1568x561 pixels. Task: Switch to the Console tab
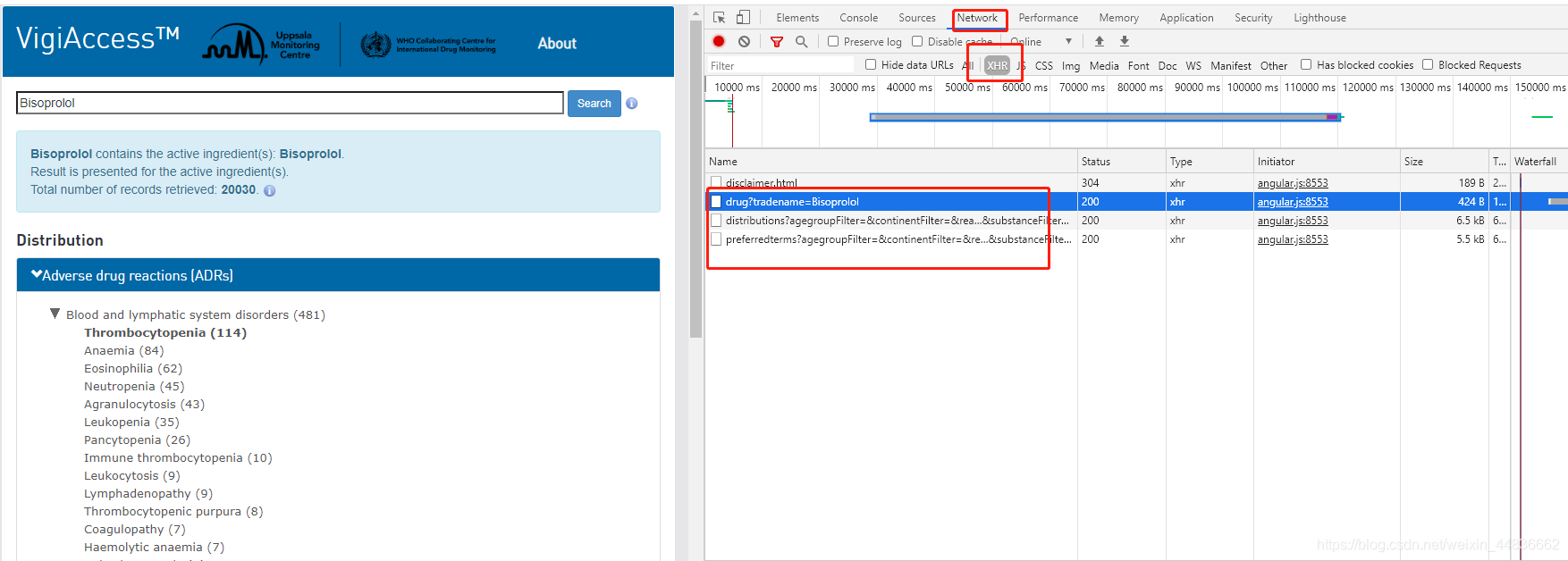click(x=858, y=18)
